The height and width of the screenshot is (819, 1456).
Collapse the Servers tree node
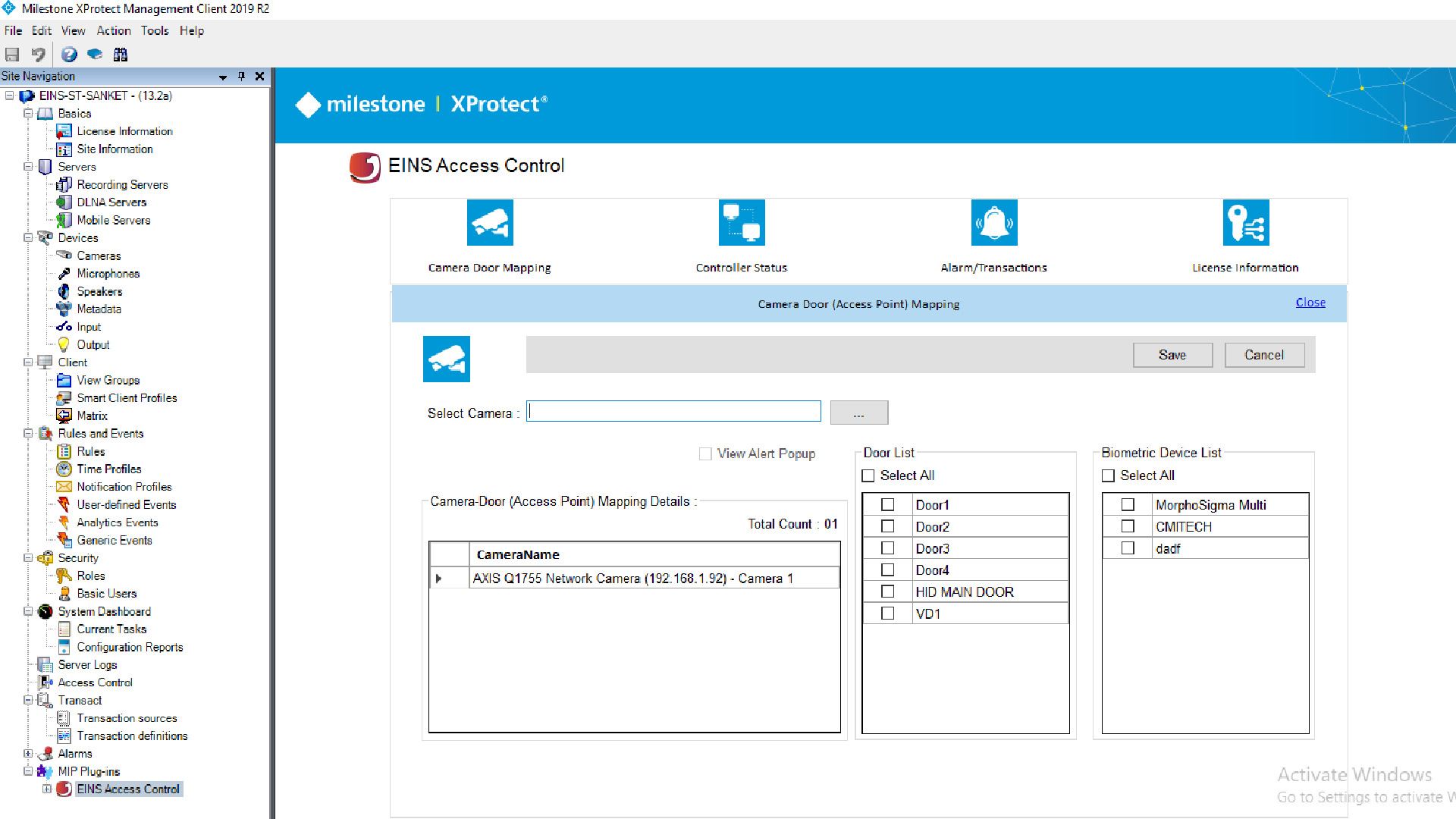pos(28,167)
